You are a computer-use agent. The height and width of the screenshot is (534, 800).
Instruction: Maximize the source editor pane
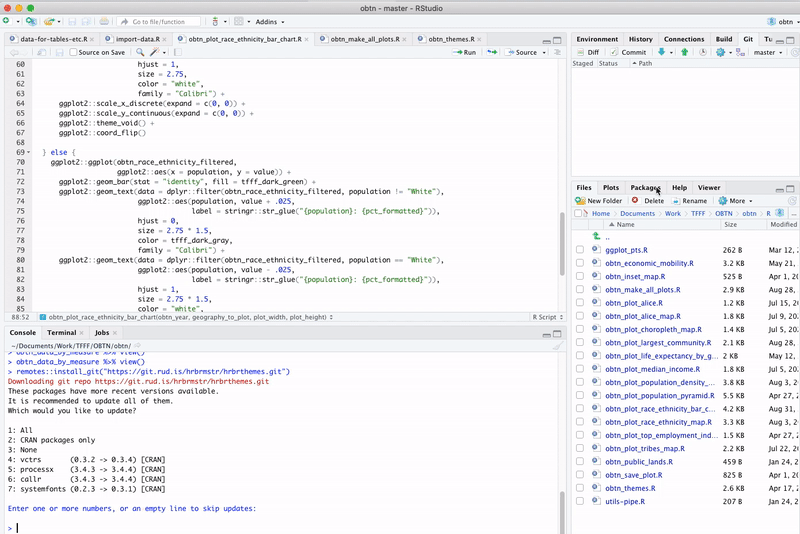pos(557,40)
